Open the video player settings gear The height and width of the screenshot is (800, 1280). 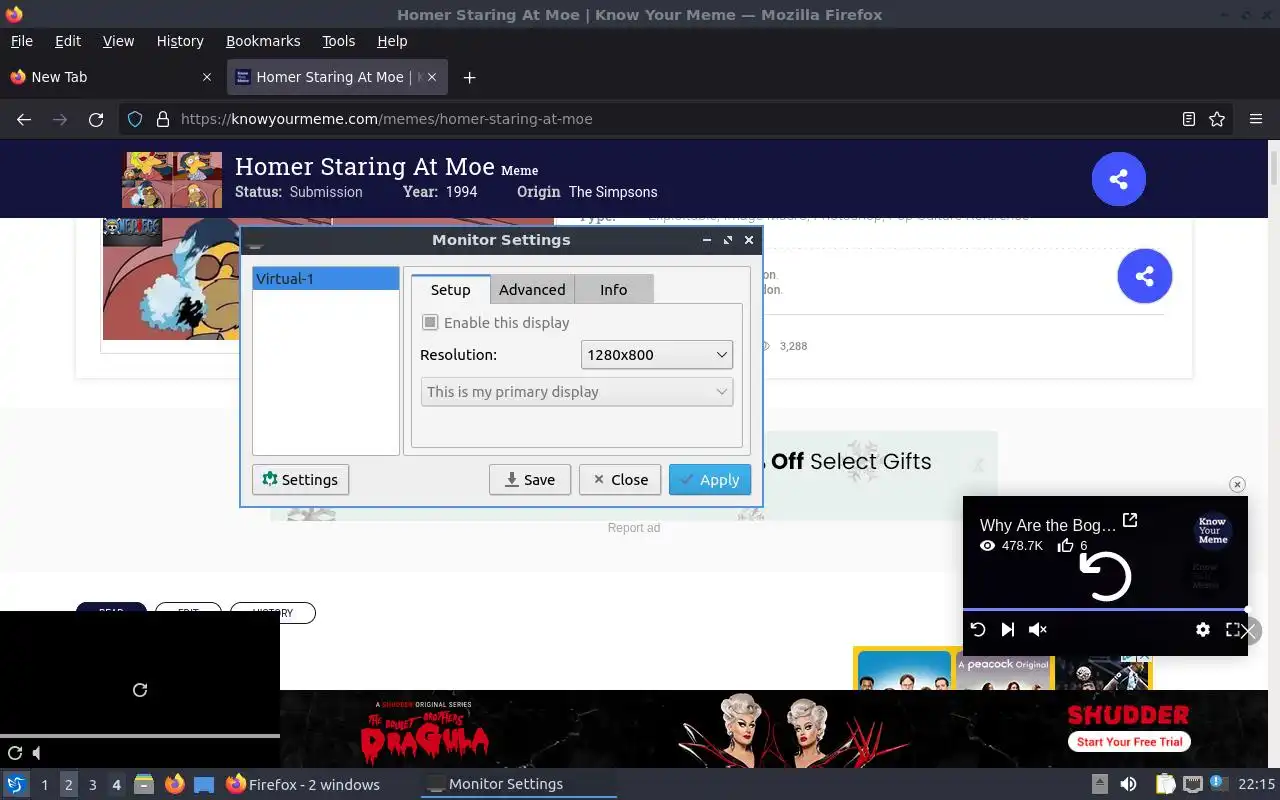[1203, 629]
